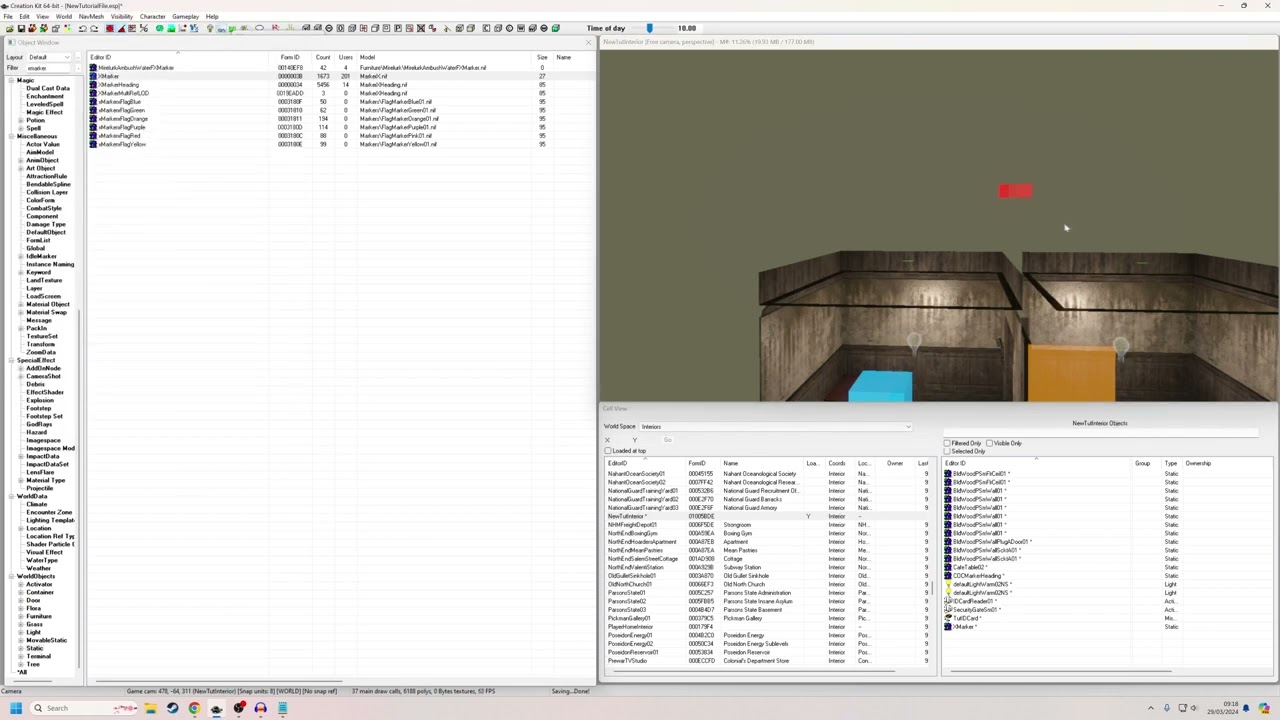Select BldWoodPSmWallPlugADoor01 object row
Viewport: 1280px width, 720px height.
pyautogui.click(x=1106, y=542)
